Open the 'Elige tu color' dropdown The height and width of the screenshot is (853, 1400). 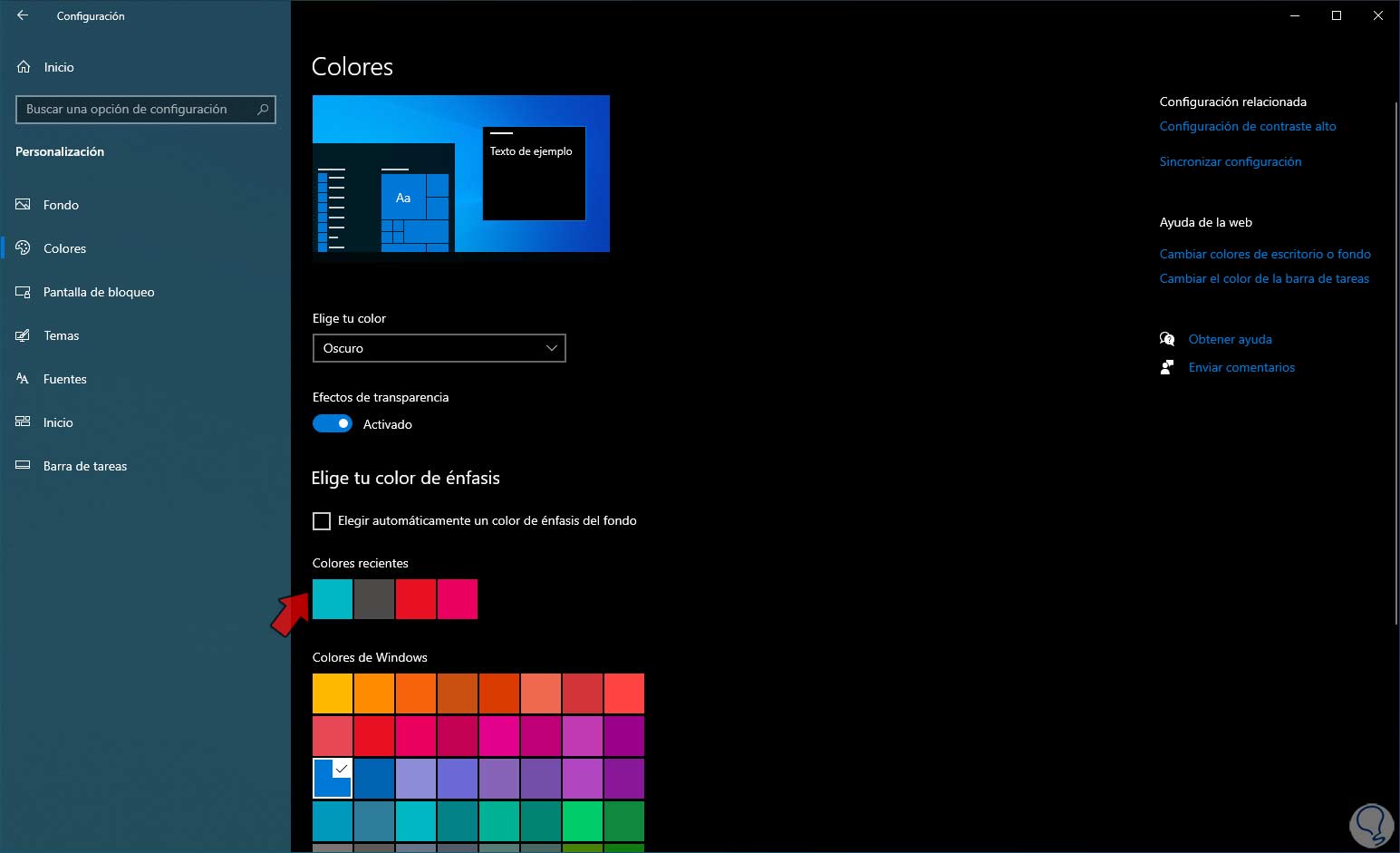tap(439, 348)
